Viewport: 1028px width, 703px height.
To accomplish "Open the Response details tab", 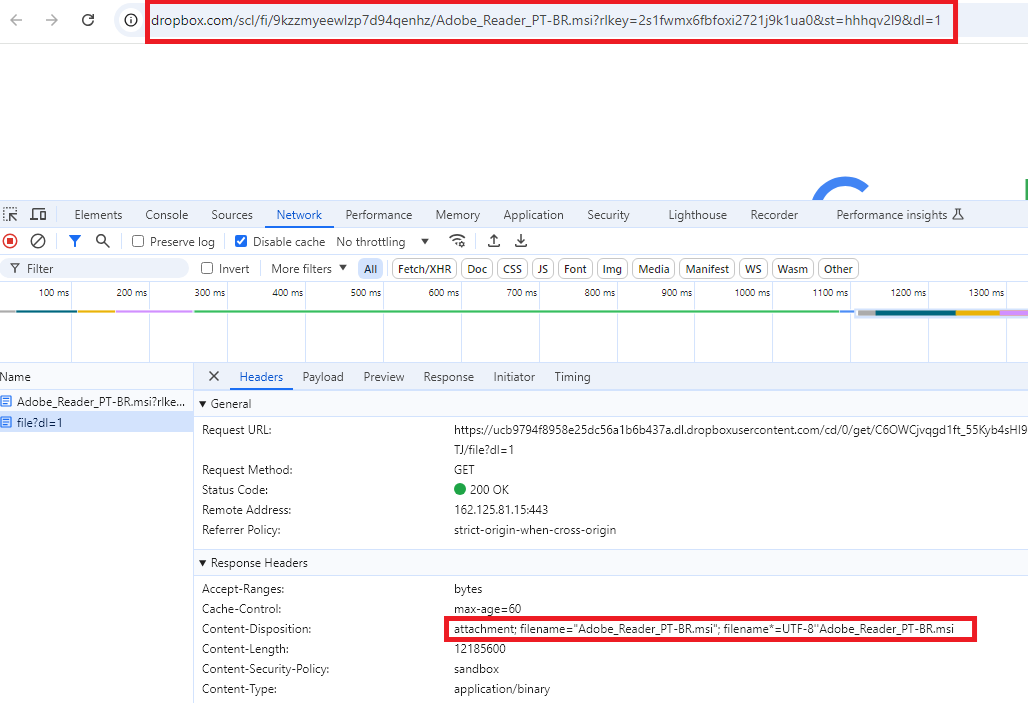I will [448, 376].
